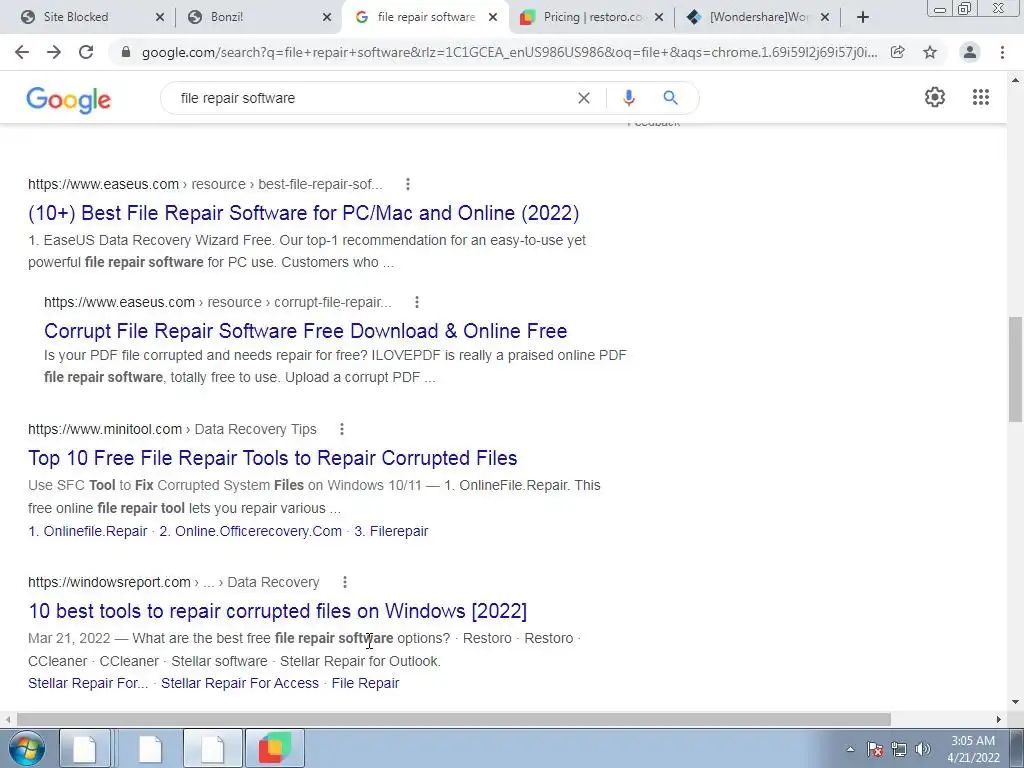Screen dimensions: 1024x768
Task: Select the file repair software tab
Action: coord(424,17)
